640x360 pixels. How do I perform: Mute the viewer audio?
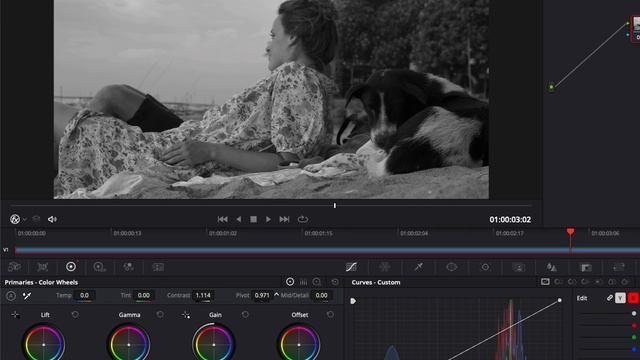point(52,219)
